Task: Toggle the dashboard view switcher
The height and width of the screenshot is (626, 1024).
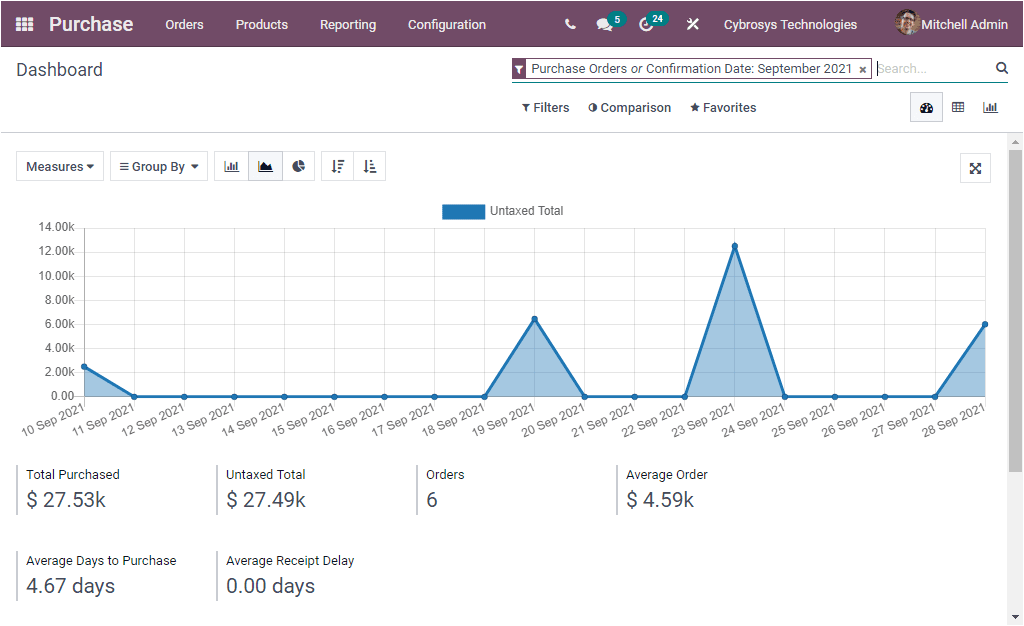Action: (926, 107)
